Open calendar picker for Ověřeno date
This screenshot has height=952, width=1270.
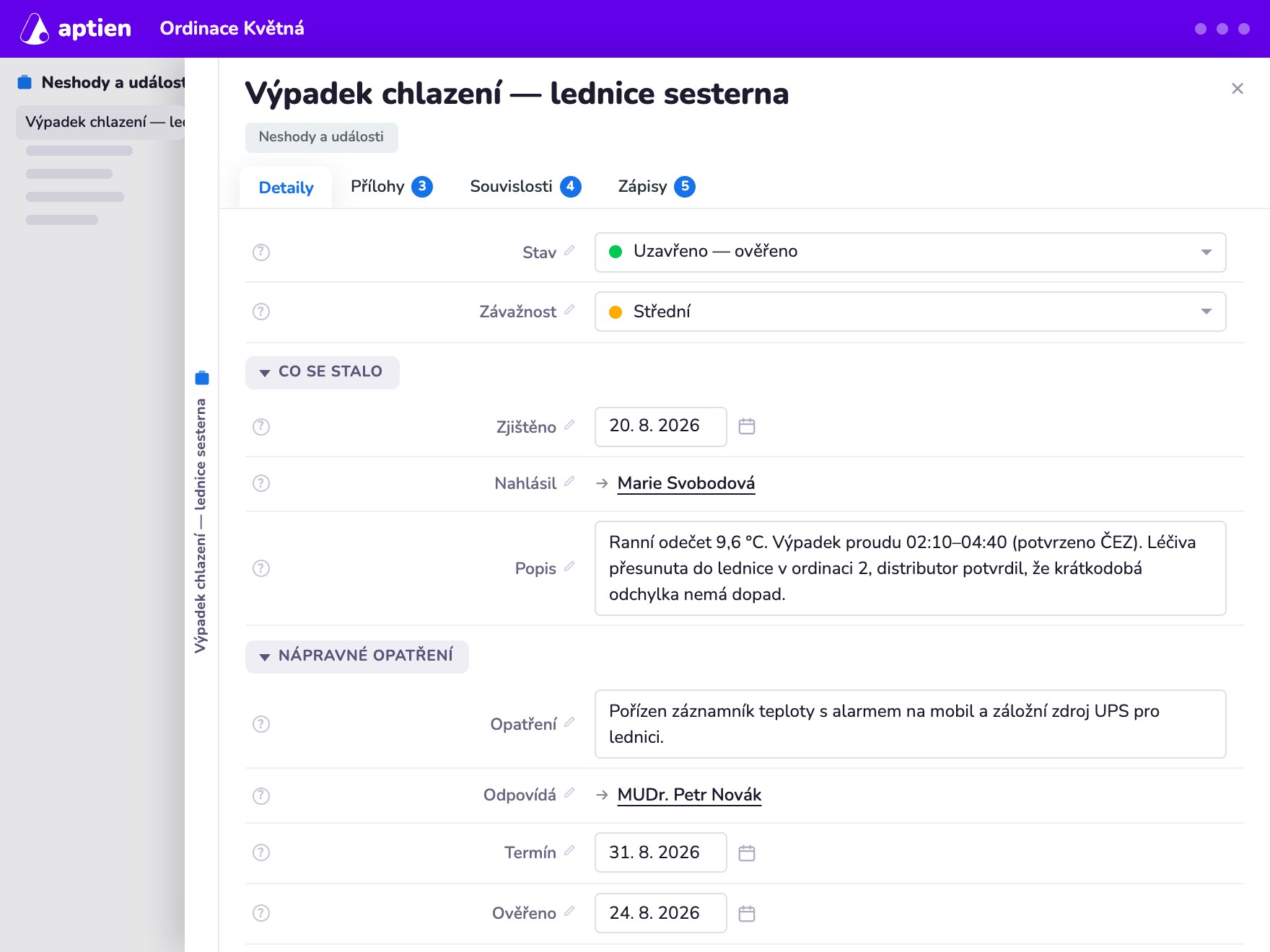[747, 914]
